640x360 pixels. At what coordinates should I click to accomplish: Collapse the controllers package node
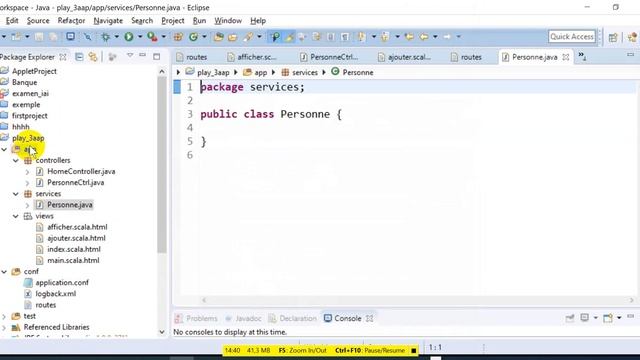pyautogui.click(x=16, y=160)
